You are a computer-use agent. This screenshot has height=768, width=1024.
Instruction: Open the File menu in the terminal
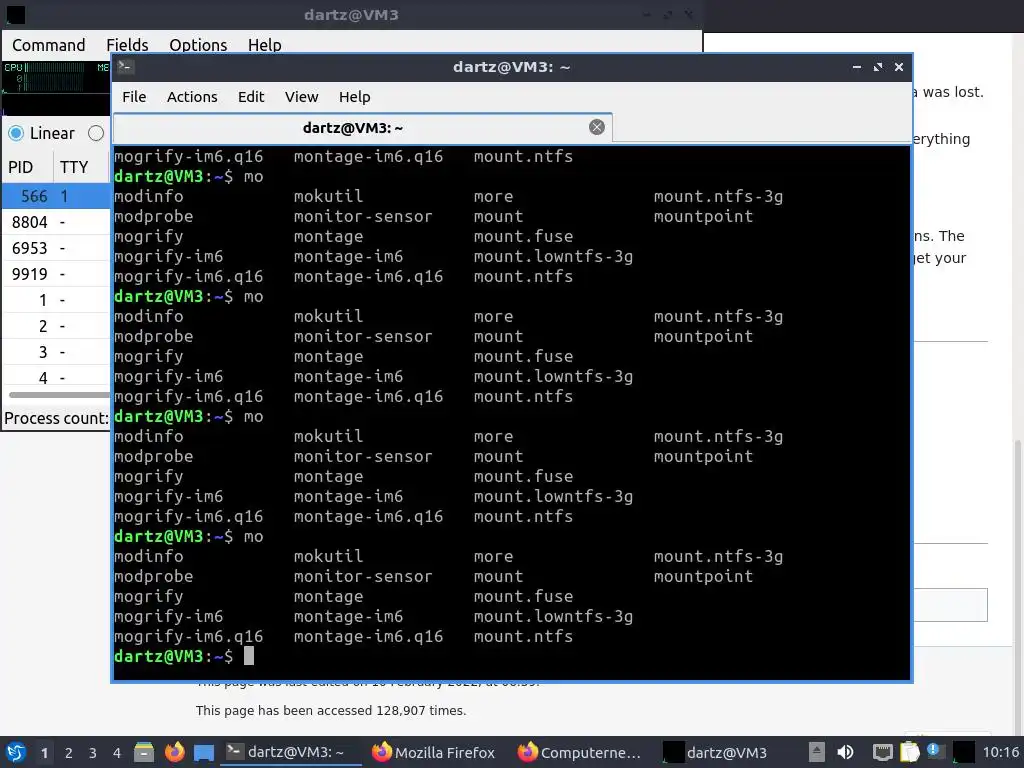coord(134,97)
